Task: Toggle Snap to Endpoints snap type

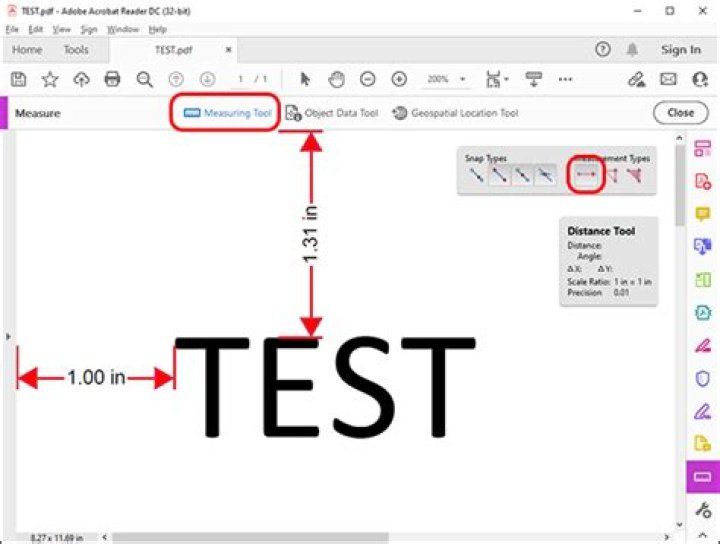Action: (x=500, y=175)
